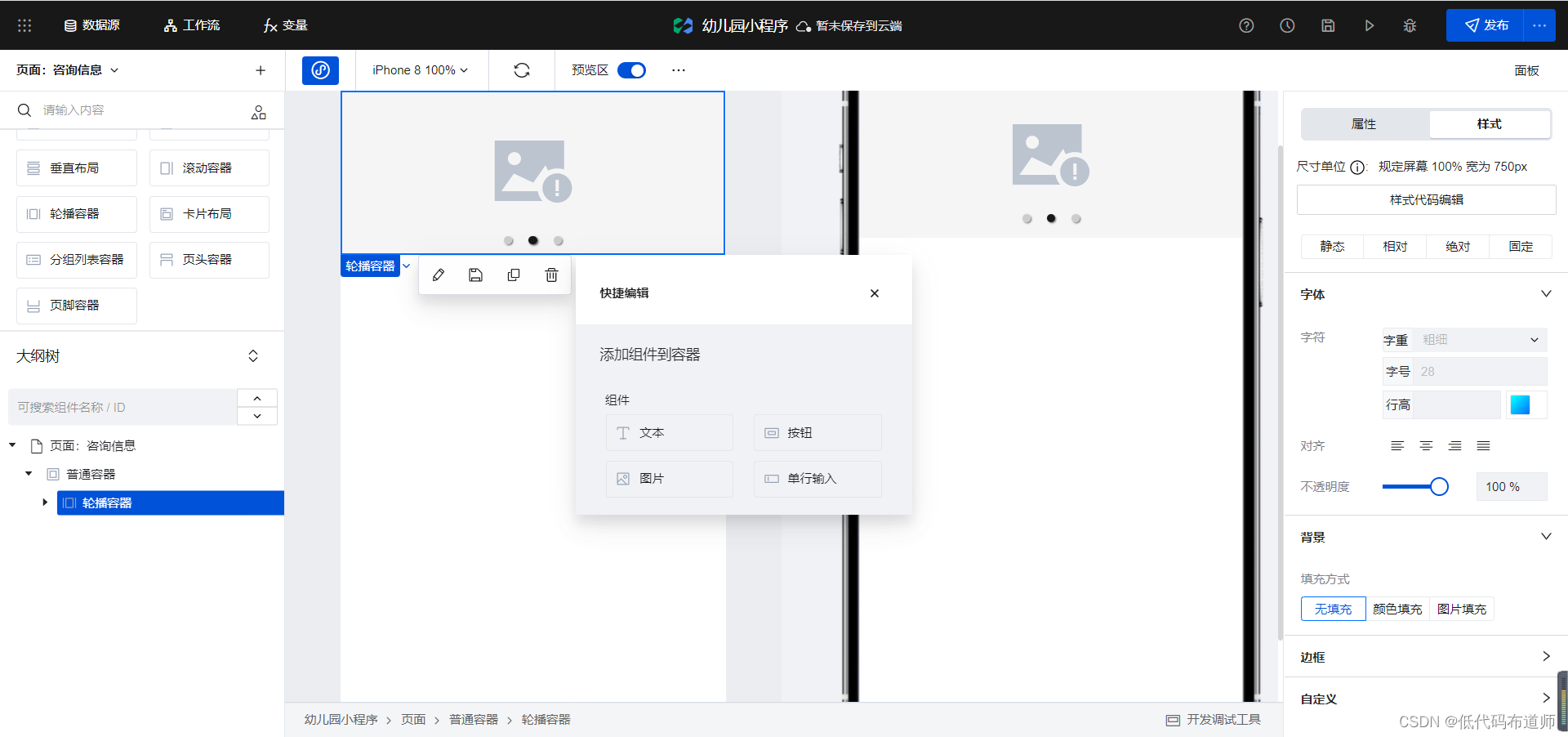This screenshot has width=1568, height=737.
Task: Click the blue mini program mode icon
Action: [320, 70]
